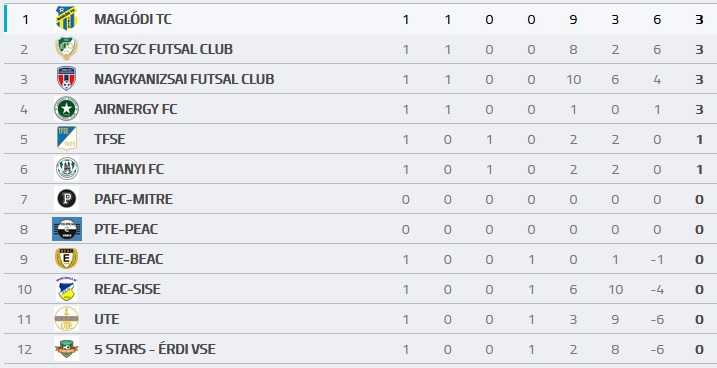Click the REAC-SISE yellow shield logo
The width and height of the screenshot is (717, 368).
point(66,289)
